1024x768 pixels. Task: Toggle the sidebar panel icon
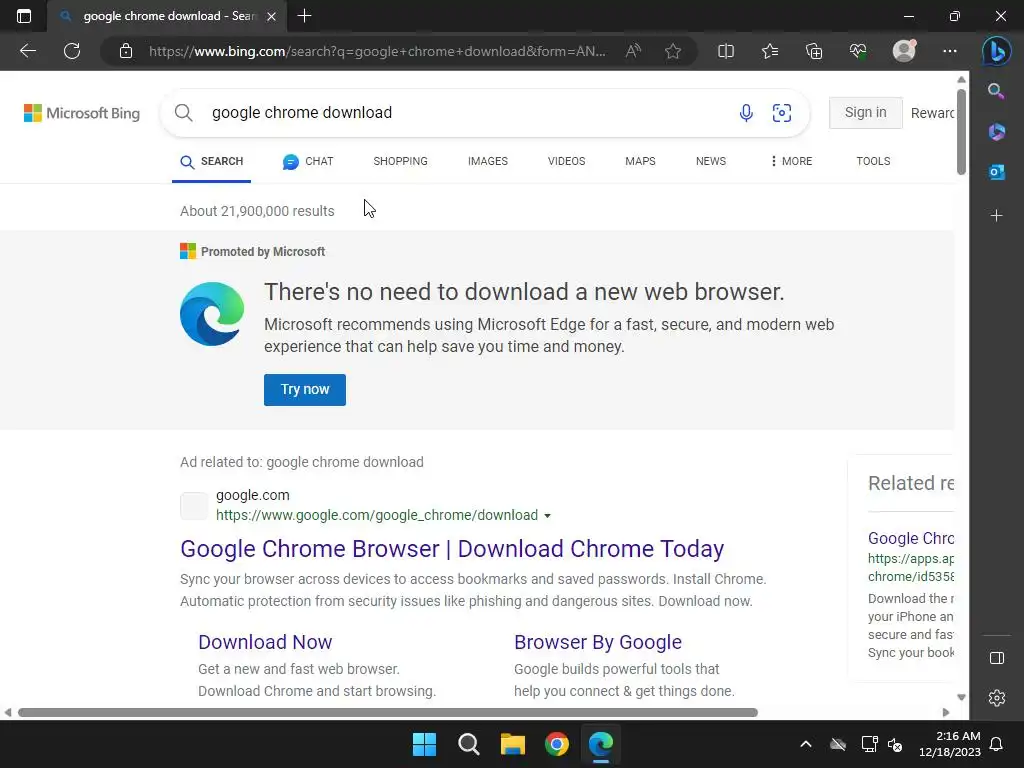coord(997,658)
